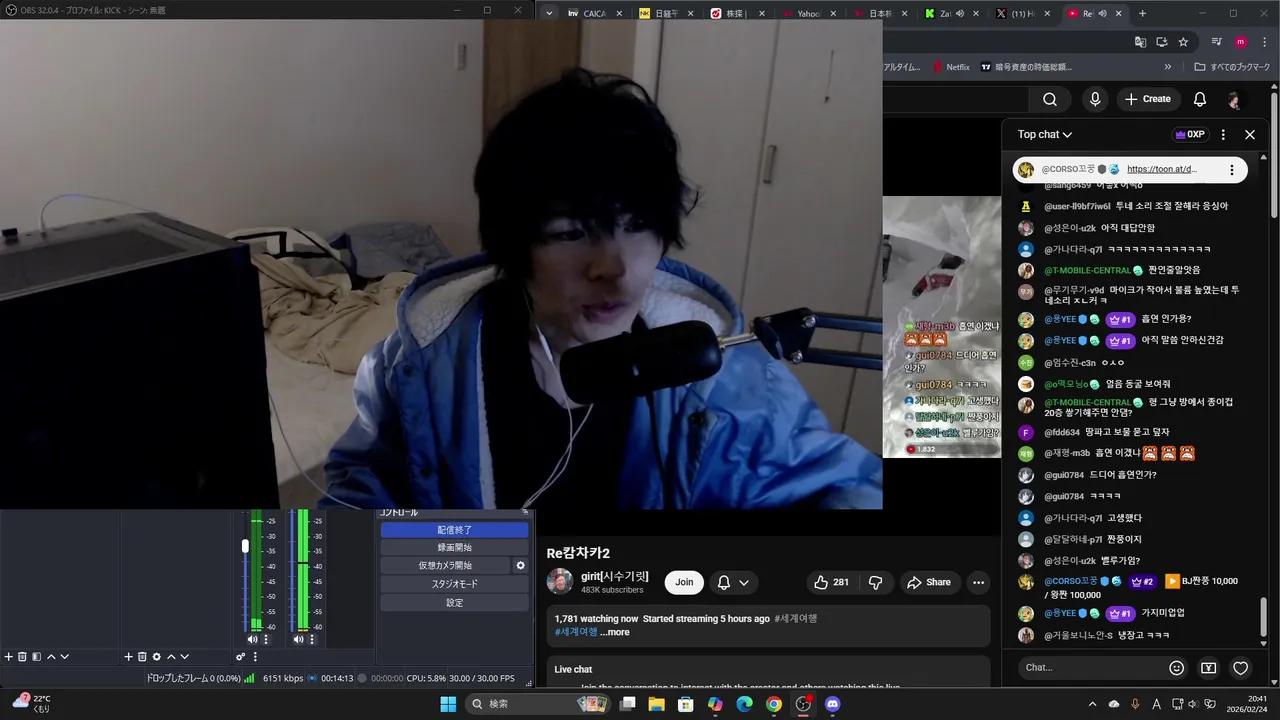The height and width of the screenshot is (720, 1280).
Task: Click 配信終了 to stop streaming
Action: pos(454,530)
